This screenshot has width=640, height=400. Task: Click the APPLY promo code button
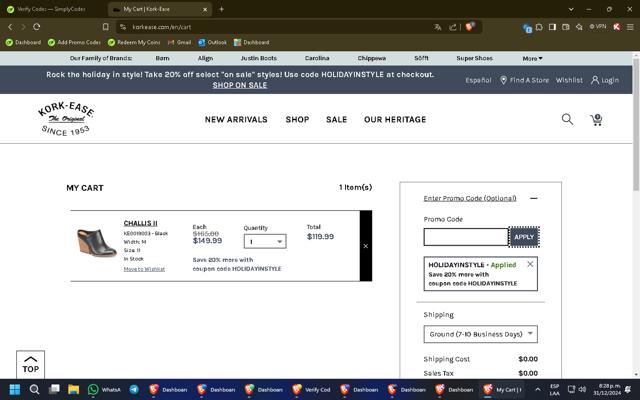pyautogui.click(x=524, y=237)
